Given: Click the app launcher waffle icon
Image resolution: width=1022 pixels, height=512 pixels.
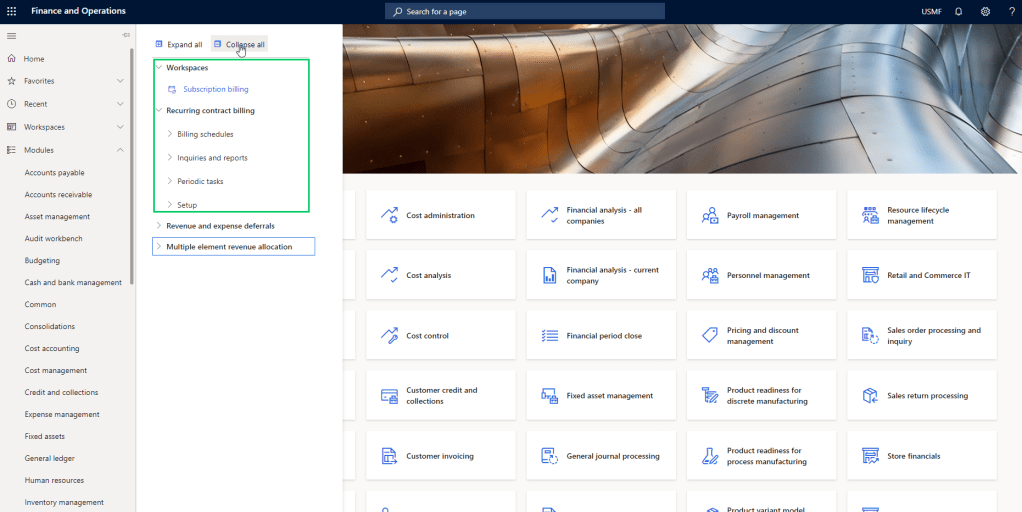Looking at the screenshot, I should [x=12, y=11].
